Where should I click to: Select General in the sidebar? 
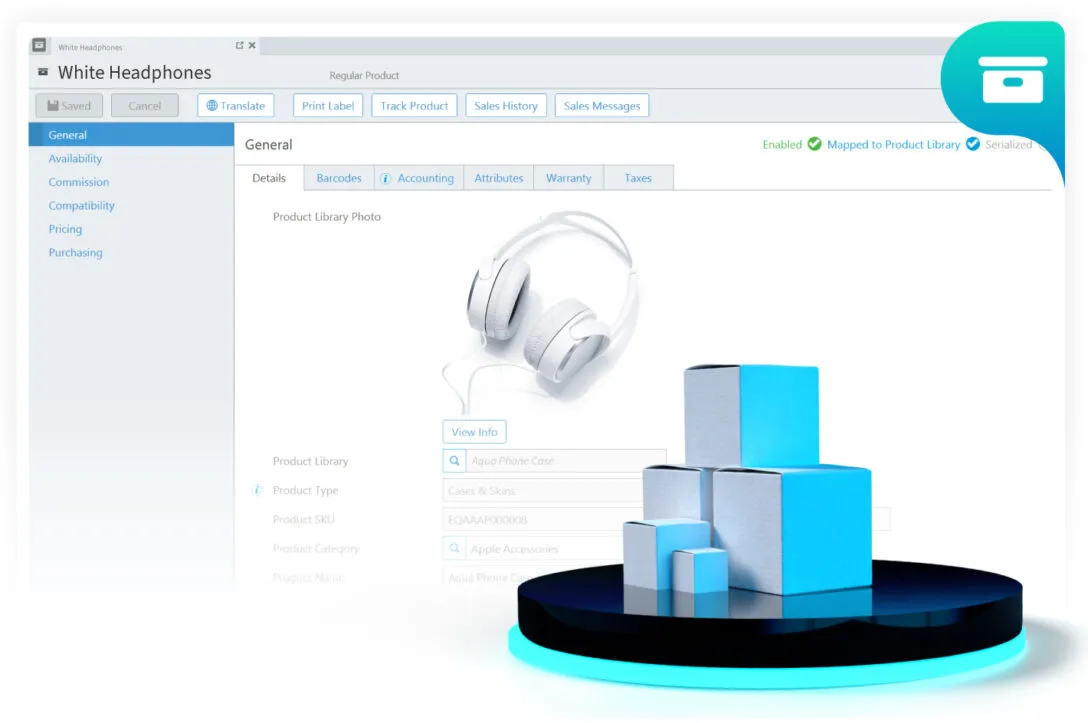pyautogui.click(x=131, y=135)
